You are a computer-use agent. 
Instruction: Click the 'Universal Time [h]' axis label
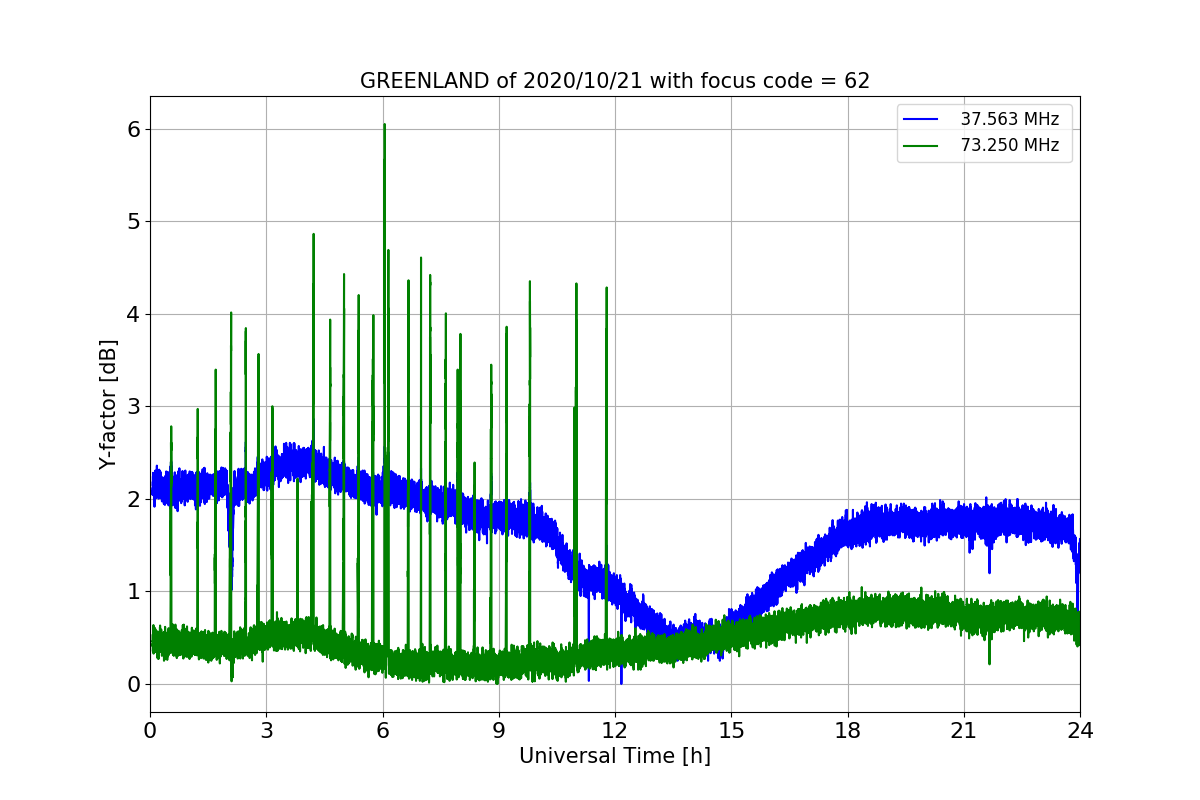615,757
